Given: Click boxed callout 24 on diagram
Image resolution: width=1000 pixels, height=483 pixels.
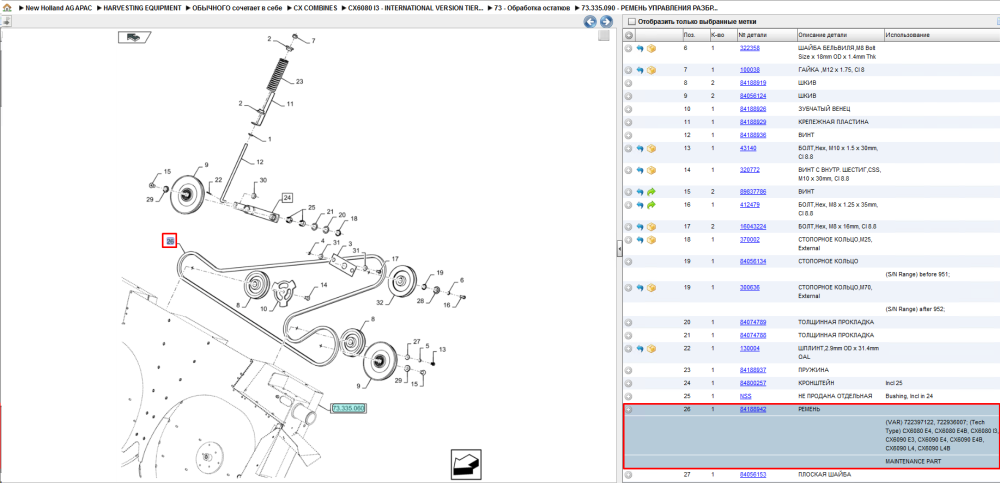Looking at the screenshot, I should tap(286, 197).
